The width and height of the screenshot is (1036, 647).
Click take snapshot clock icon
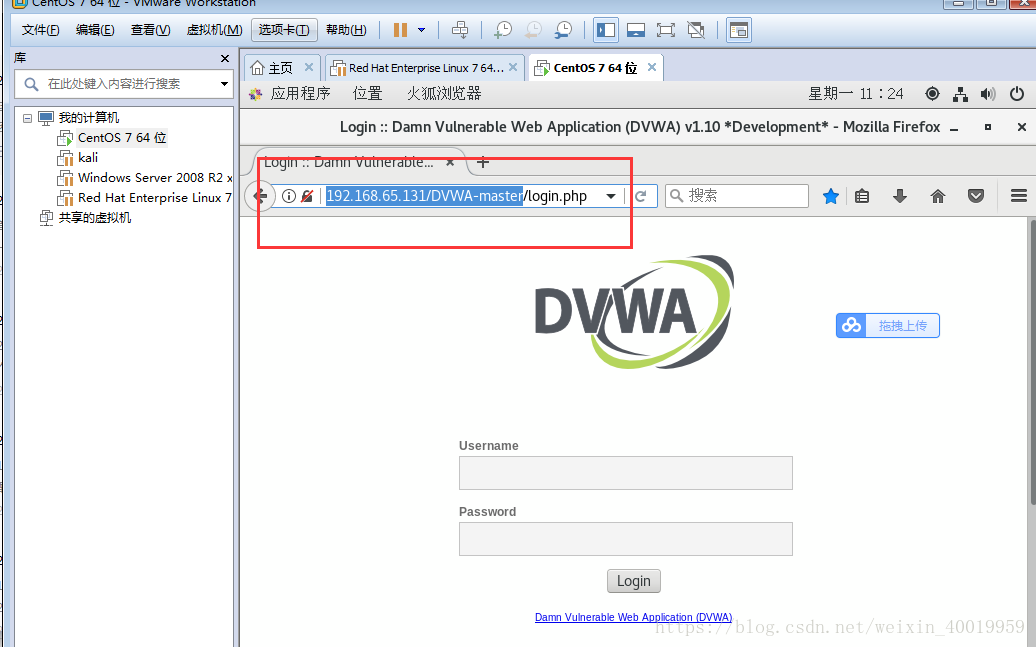(x=503, y=30)
